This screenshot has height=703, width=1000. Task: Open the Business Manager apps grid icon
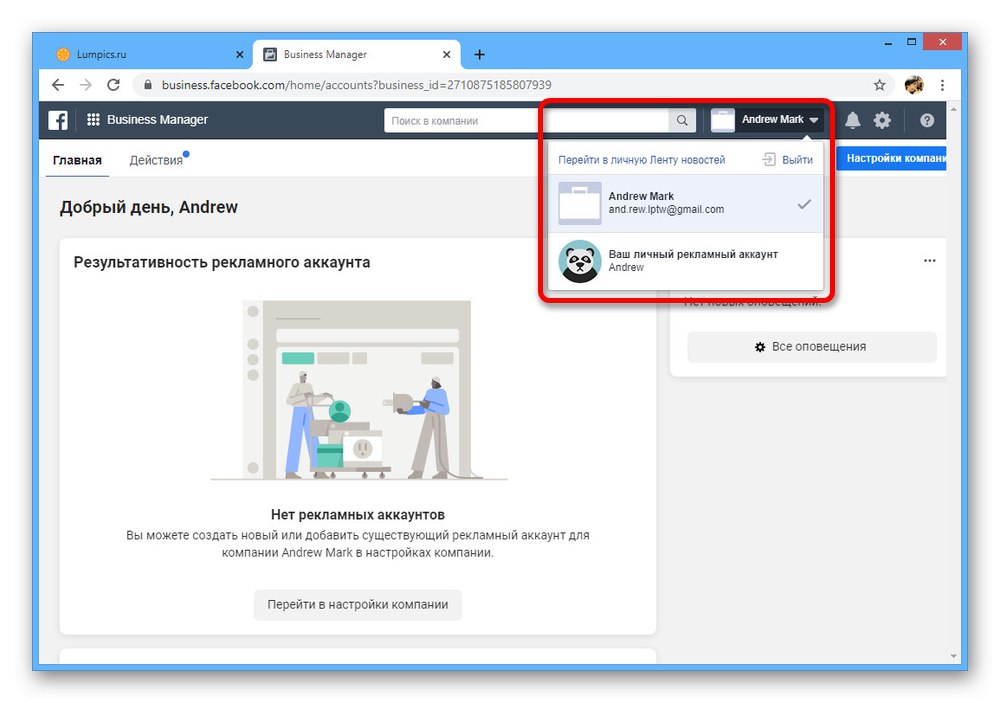(93, 119)
